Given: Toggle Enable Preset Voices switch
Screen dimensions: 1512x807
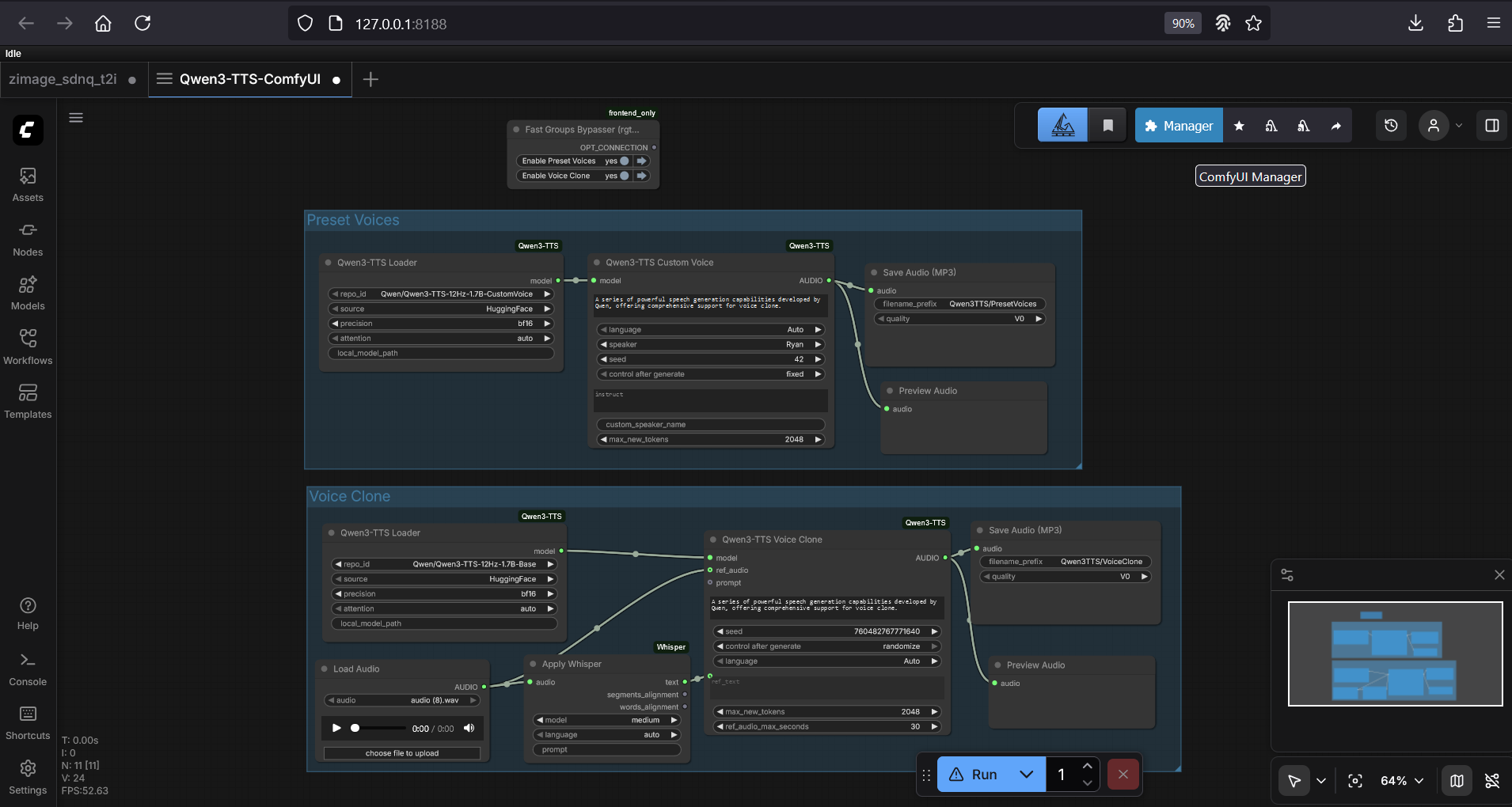Looking at the screenshot, I should pos(625,161).
